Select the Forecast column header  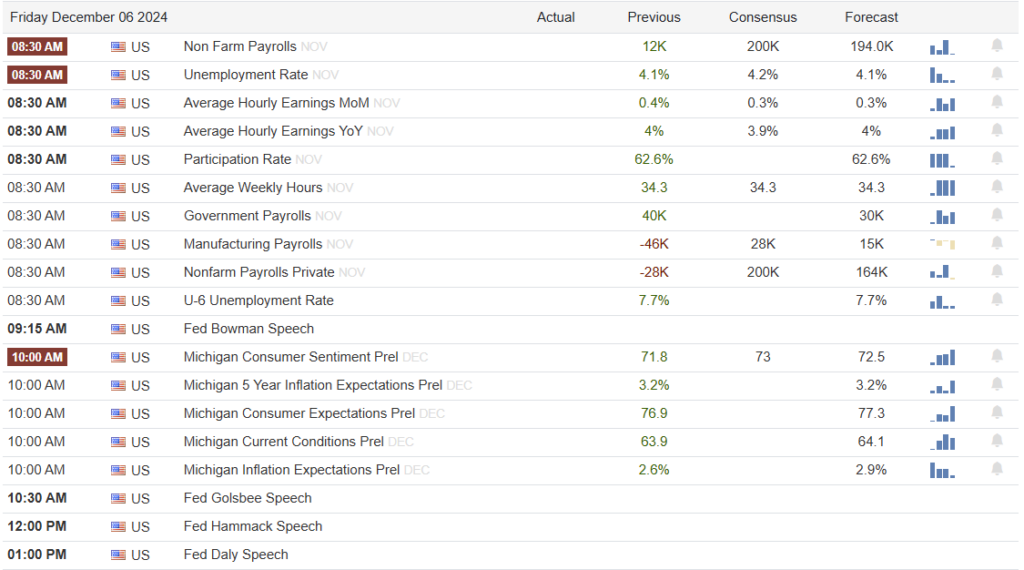point(871,17)
